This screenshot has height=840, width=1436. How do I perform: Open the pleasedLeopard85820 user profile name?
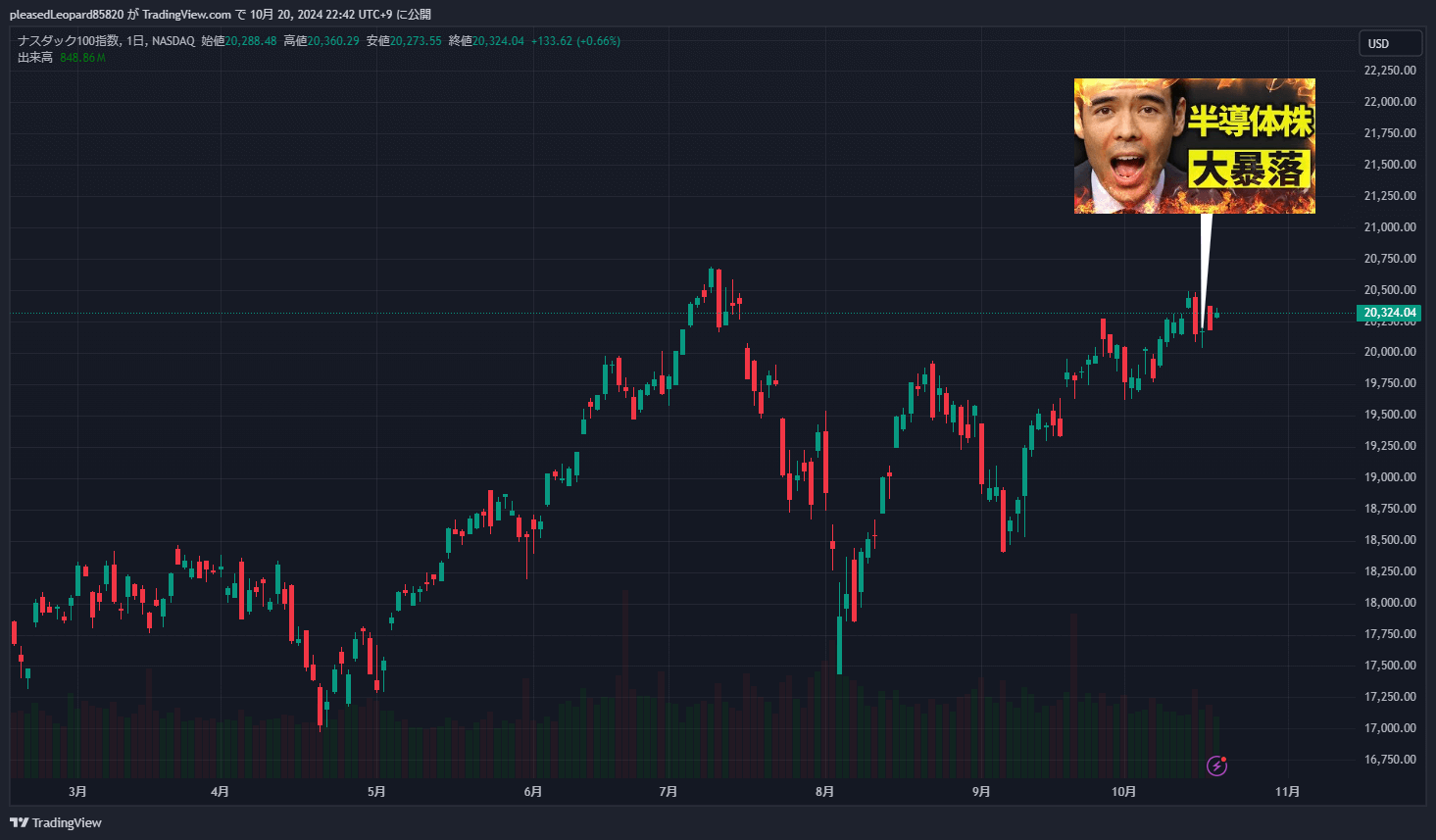click(x=67, y=15)
